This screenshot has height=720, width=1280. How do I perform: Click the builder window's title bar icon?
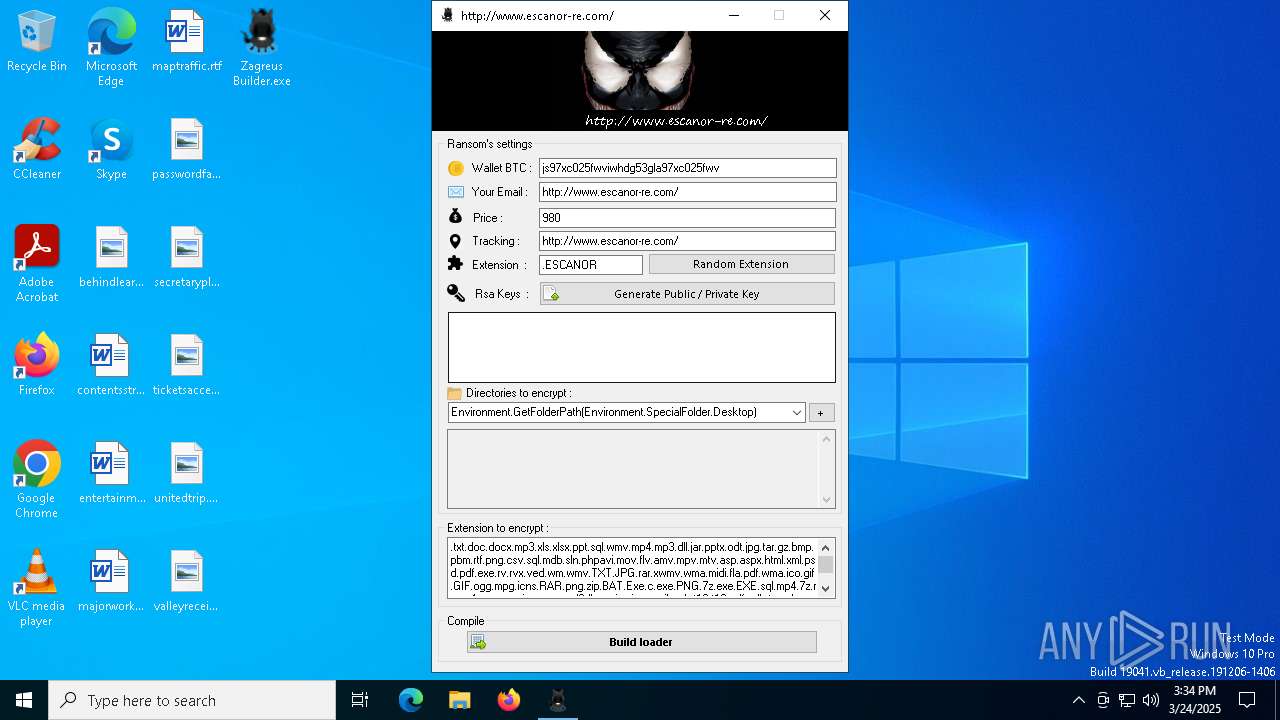[447, 15]
